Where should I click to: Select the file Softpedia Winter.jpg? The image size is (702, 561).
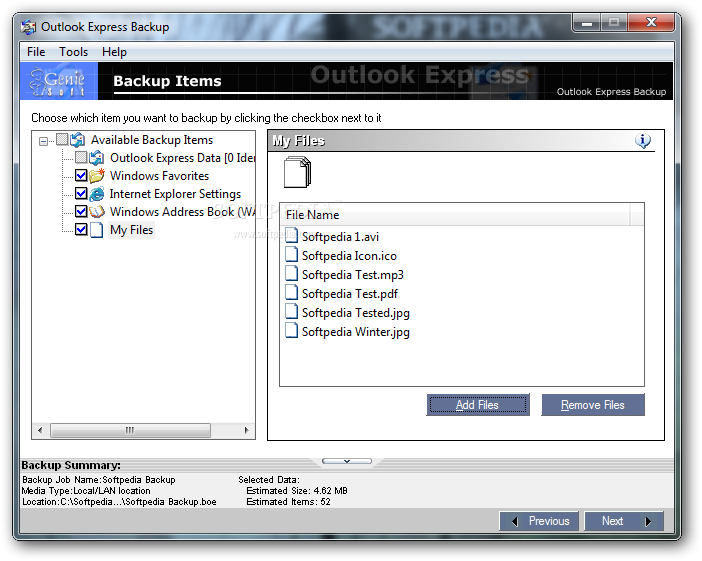point(355,332)
